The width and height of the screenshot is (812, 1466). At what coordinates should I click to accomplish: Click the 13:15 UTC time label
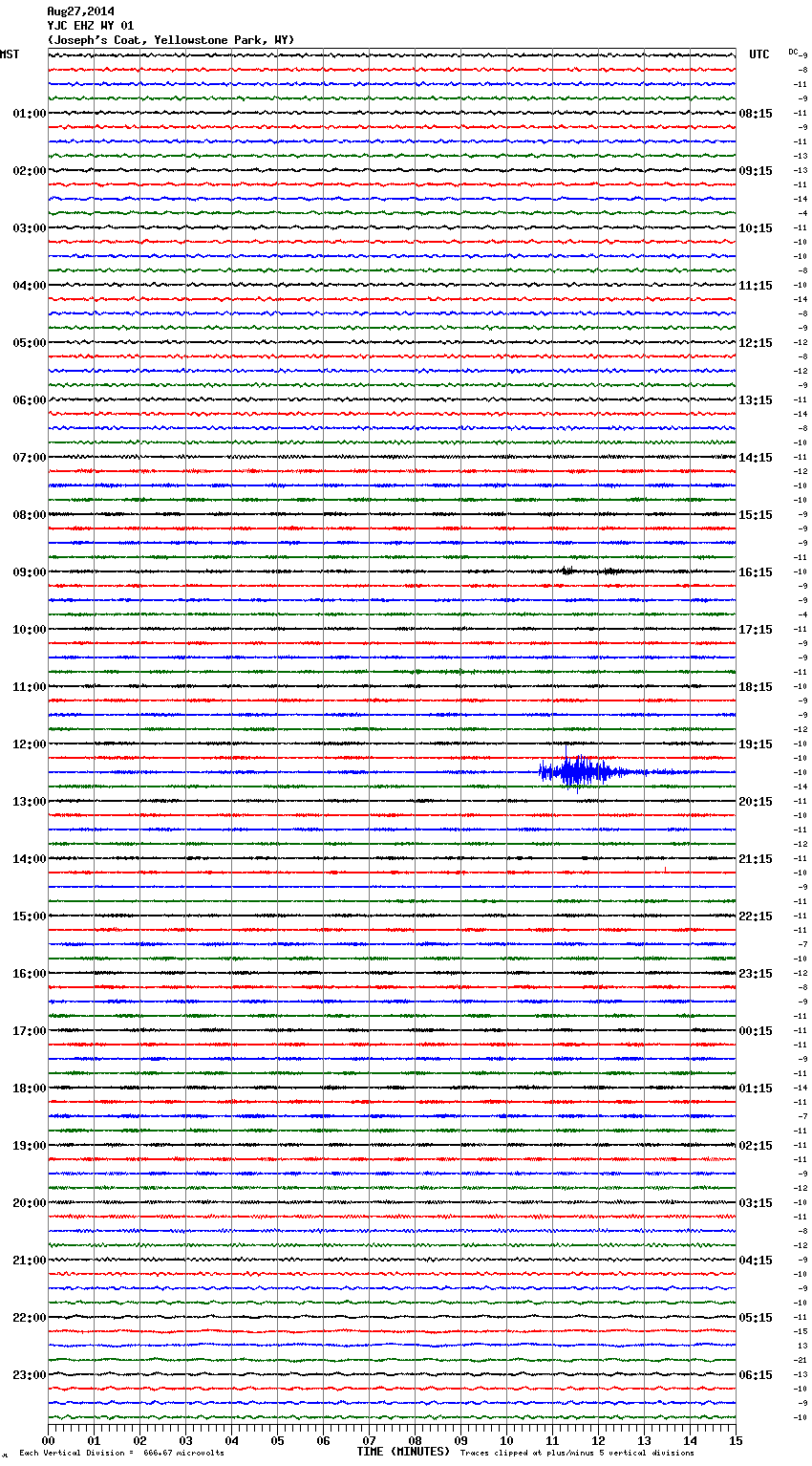[x=756, y=400]
